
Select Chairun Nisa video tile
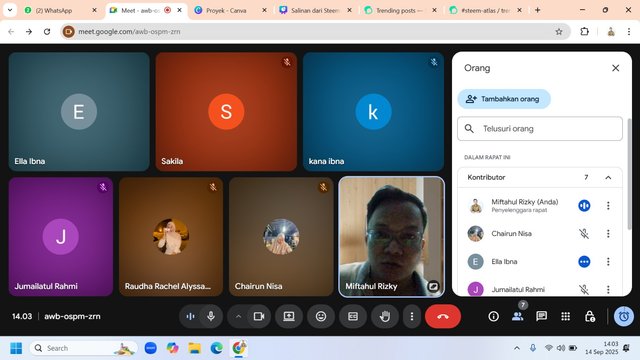pyautogui.click(x=281, y=237)
